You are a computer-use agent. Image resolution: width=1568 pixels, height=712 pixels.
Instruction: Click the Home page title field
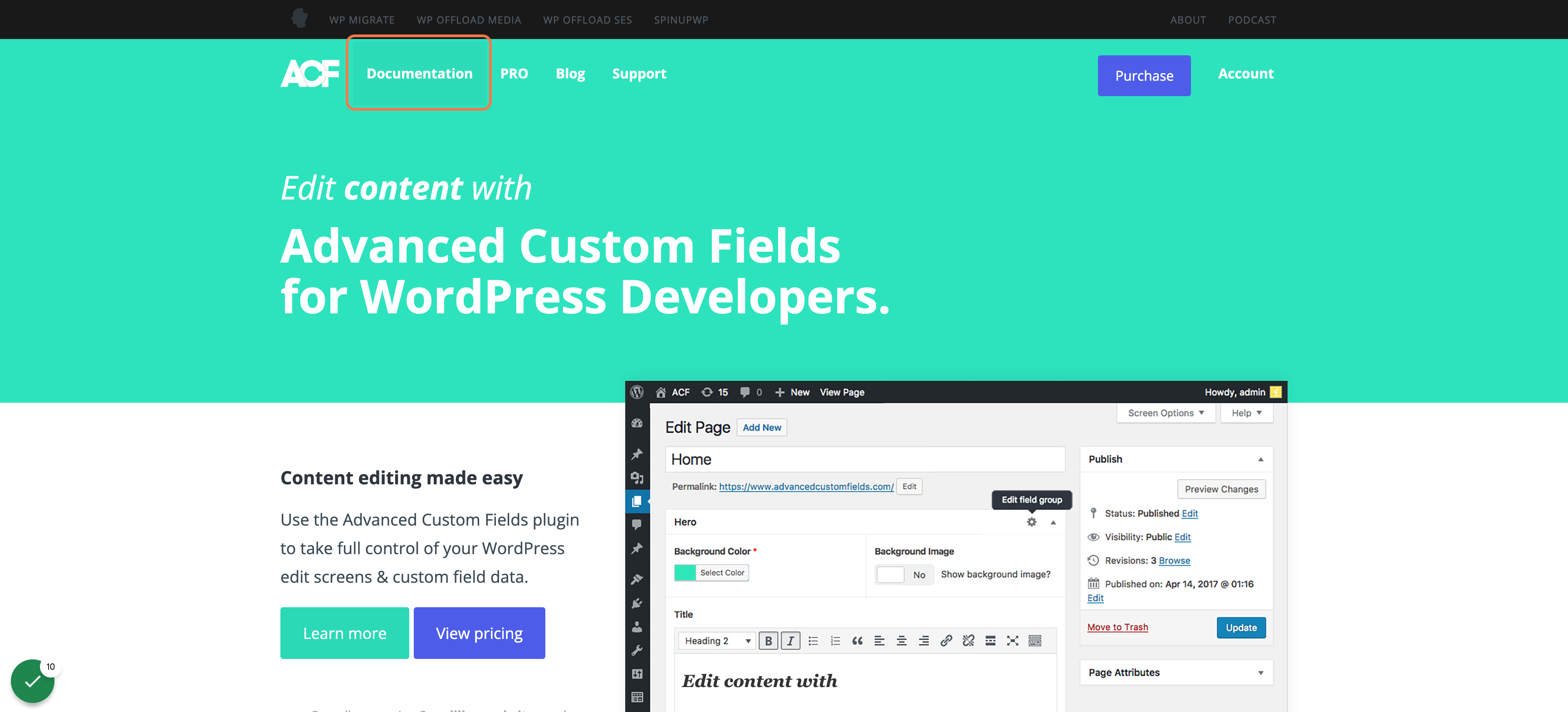coord(865,459)
